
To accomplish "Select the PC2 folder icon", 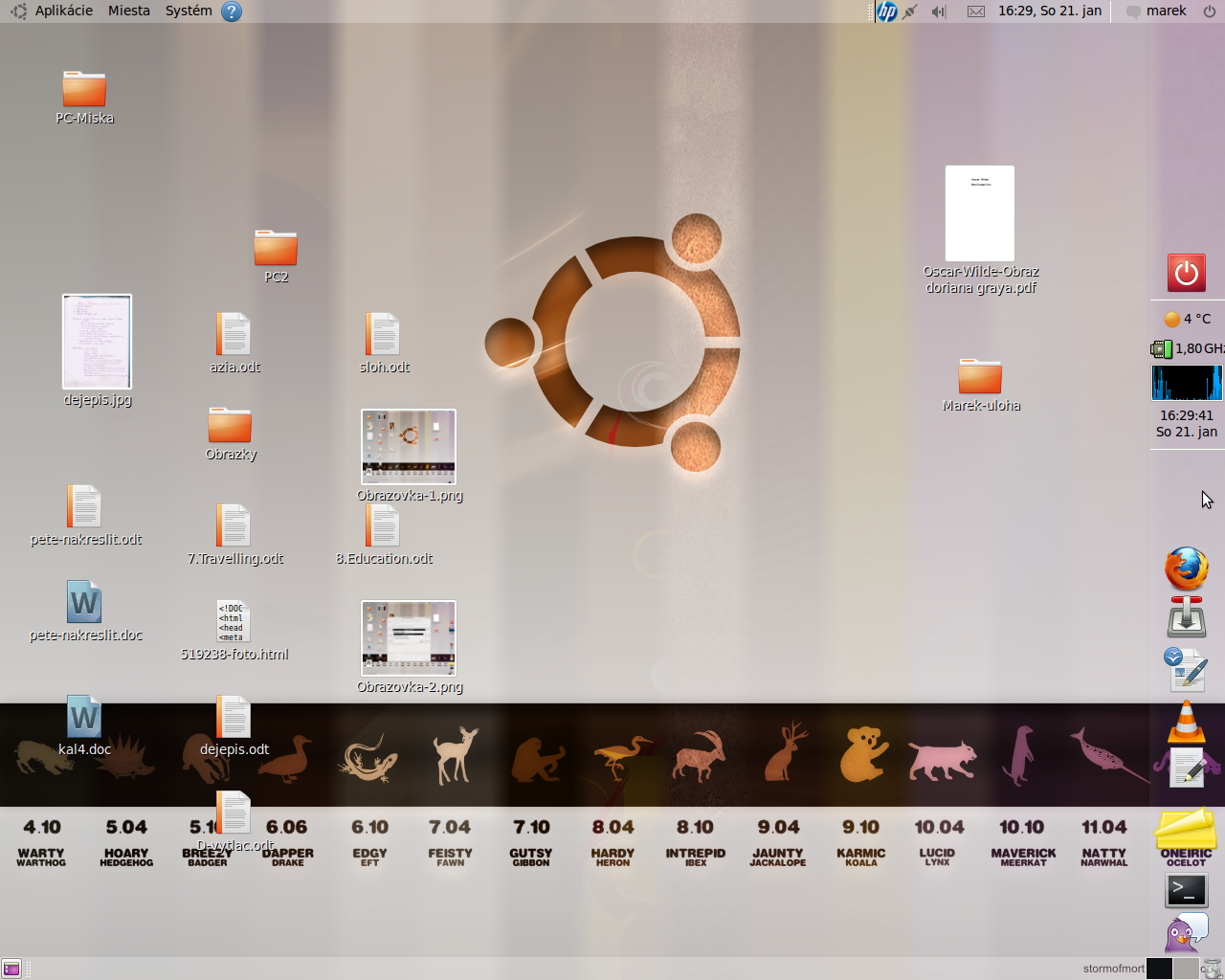I will click(276, 248).
